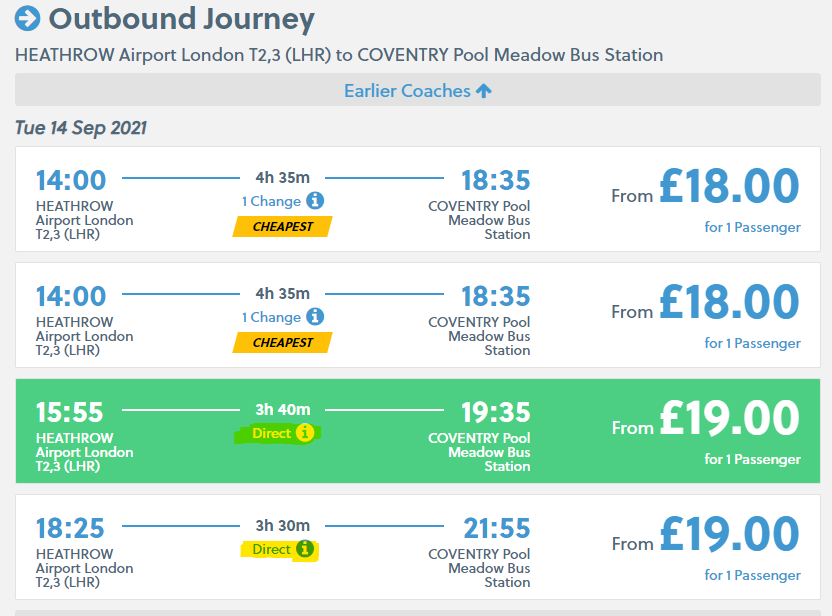Click "for 1 Passenger" on the green 15:55 card
The height and width of the screenshot is (616, 832).
click(x=752, y=459)
